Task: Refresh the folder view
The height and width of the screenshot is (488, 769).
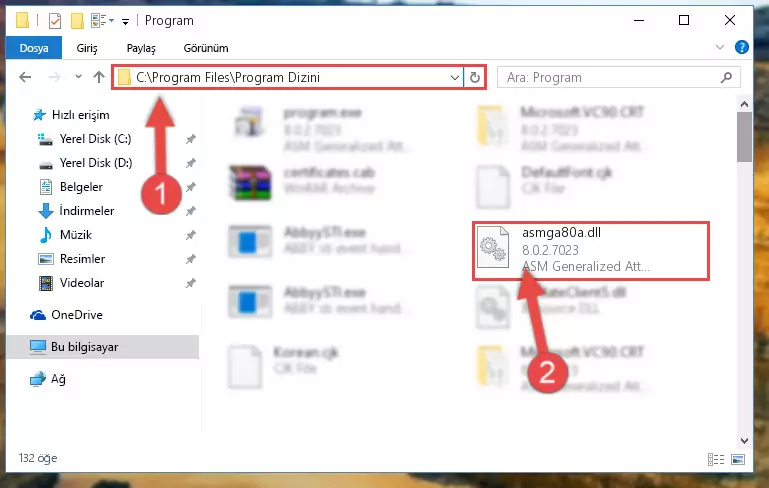Action: tap(475, 77)
